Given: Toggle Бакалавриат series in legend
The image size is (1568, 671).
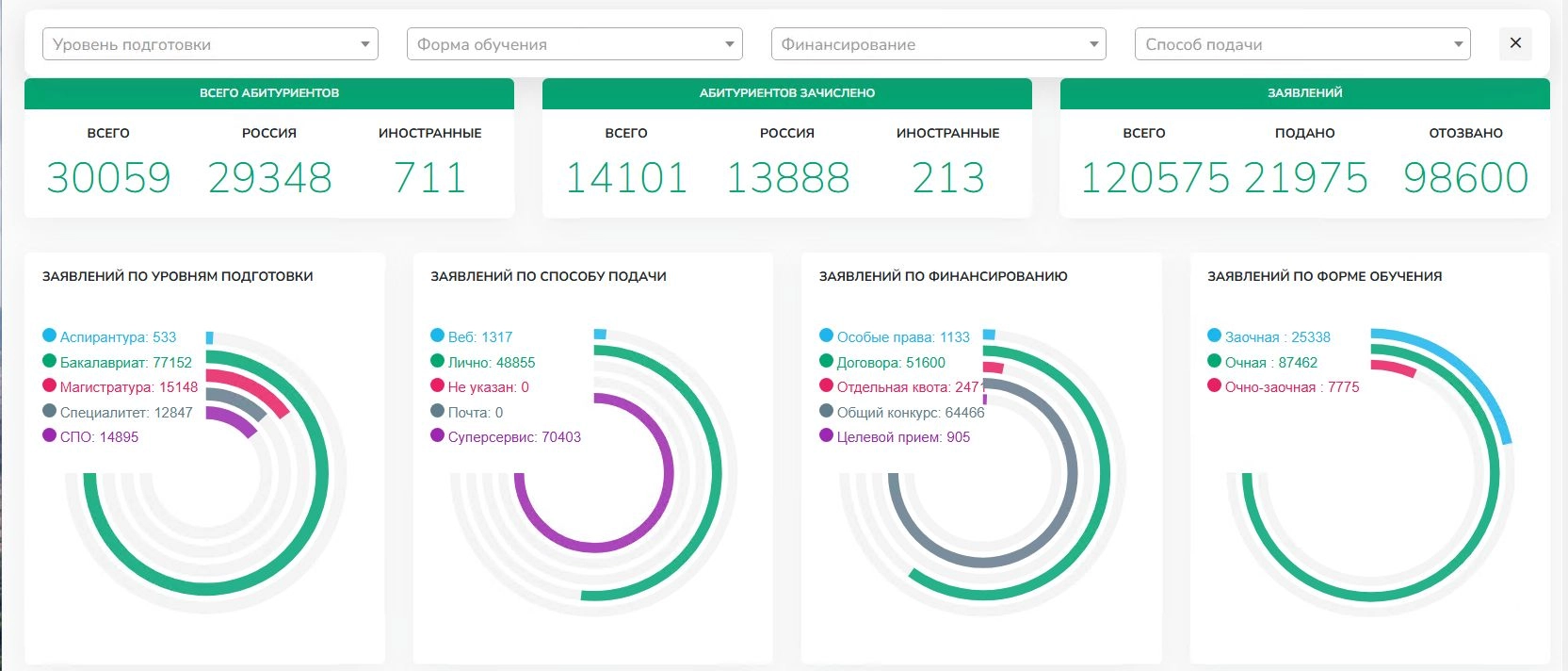Looking at the screenshot, I should 125,362.
